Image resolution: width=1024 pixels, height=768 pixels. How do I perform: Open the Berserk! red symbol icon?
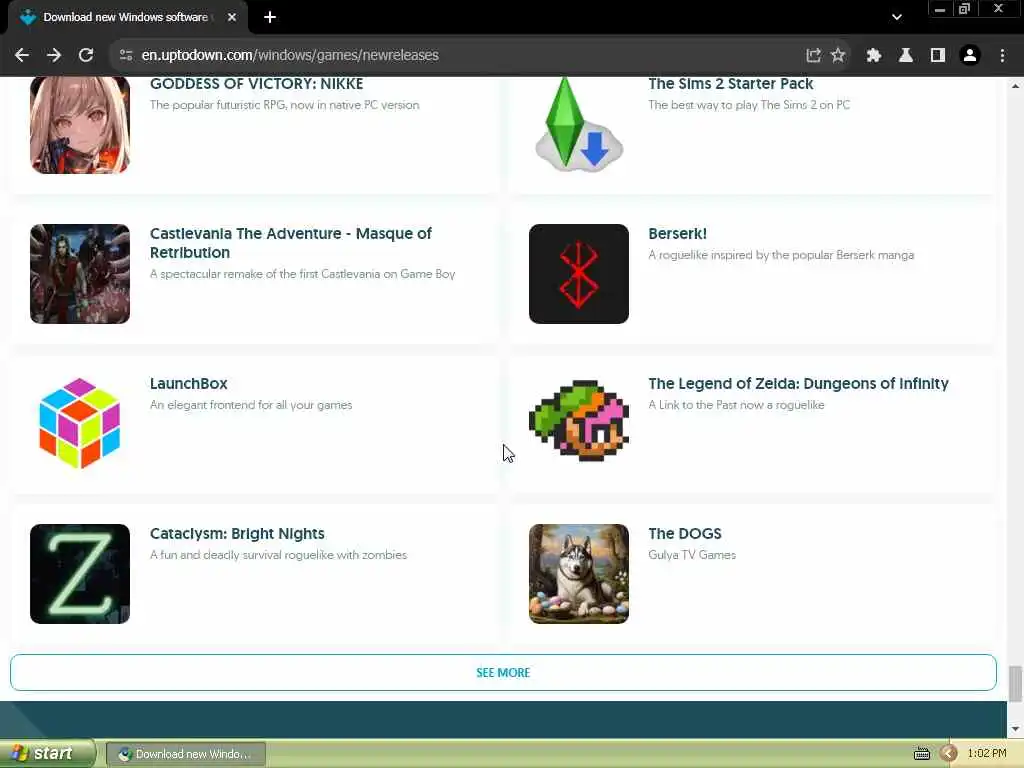click(x=579, y=274)
